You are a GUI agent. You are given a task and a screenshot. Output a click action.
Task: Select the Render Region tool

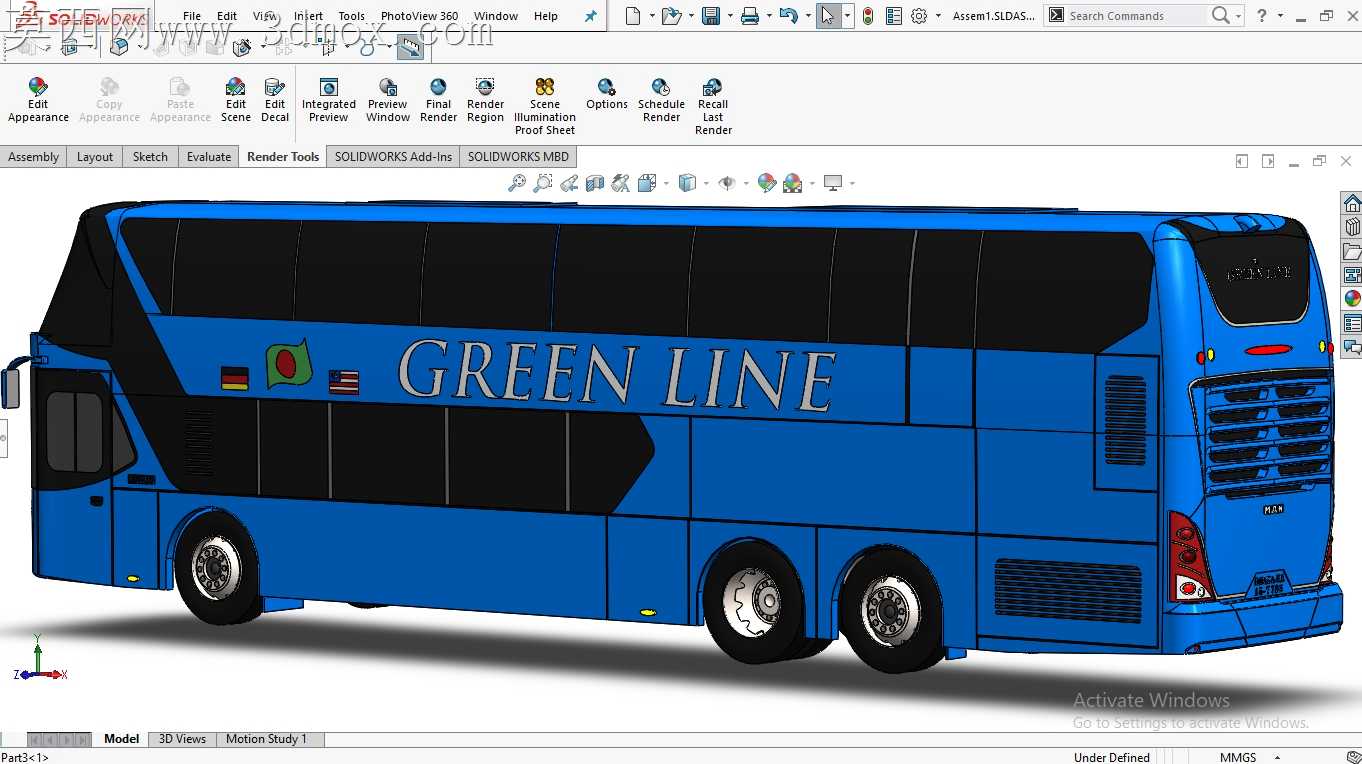[x=485, y=100]
